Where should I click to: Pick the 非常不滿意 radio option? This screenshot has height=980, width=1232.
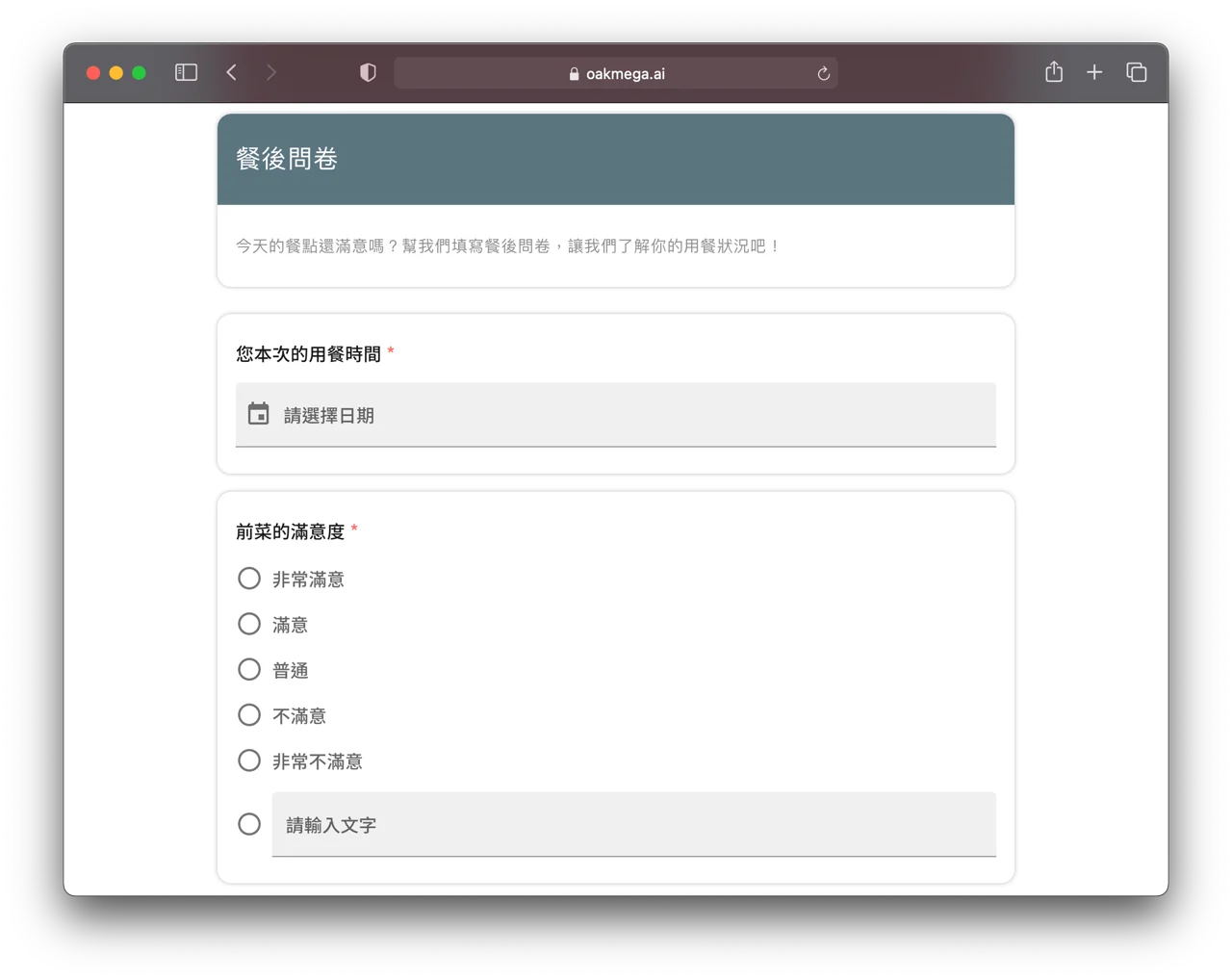249,761
